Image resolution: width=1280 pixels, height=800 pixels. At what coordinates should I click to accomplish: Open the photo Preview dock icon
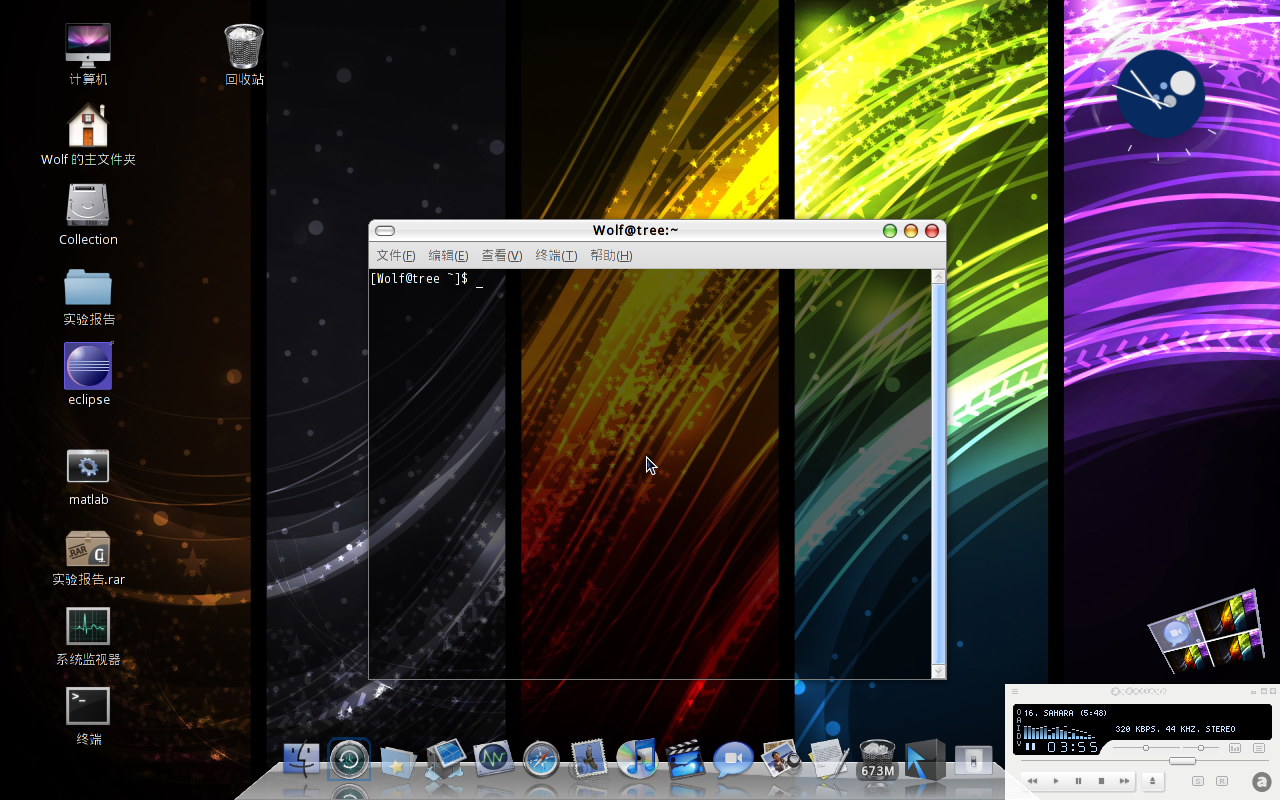[x=781, y=759]
